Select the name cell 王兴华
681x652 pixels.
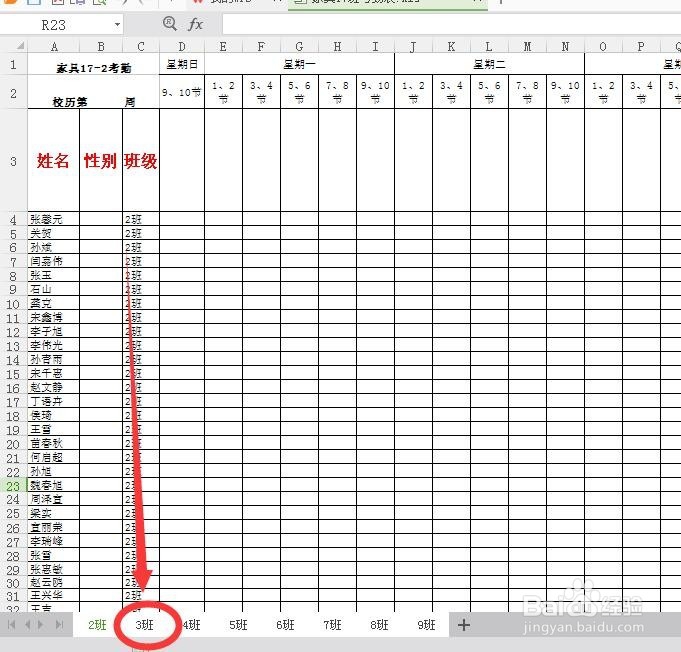pos(53,596)
